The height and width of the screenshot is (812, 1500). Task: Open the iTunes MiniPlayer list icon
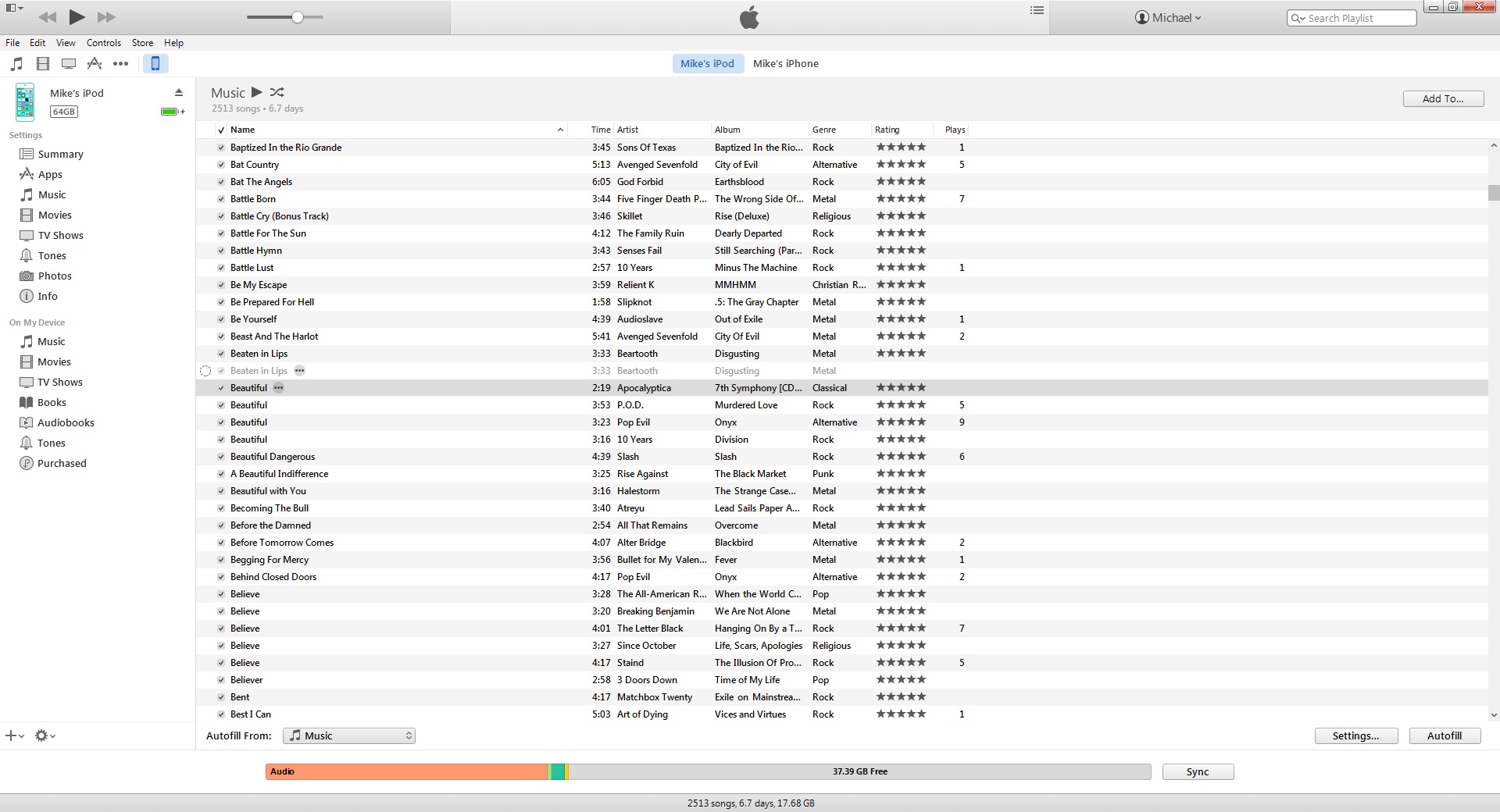point(1036,10)
